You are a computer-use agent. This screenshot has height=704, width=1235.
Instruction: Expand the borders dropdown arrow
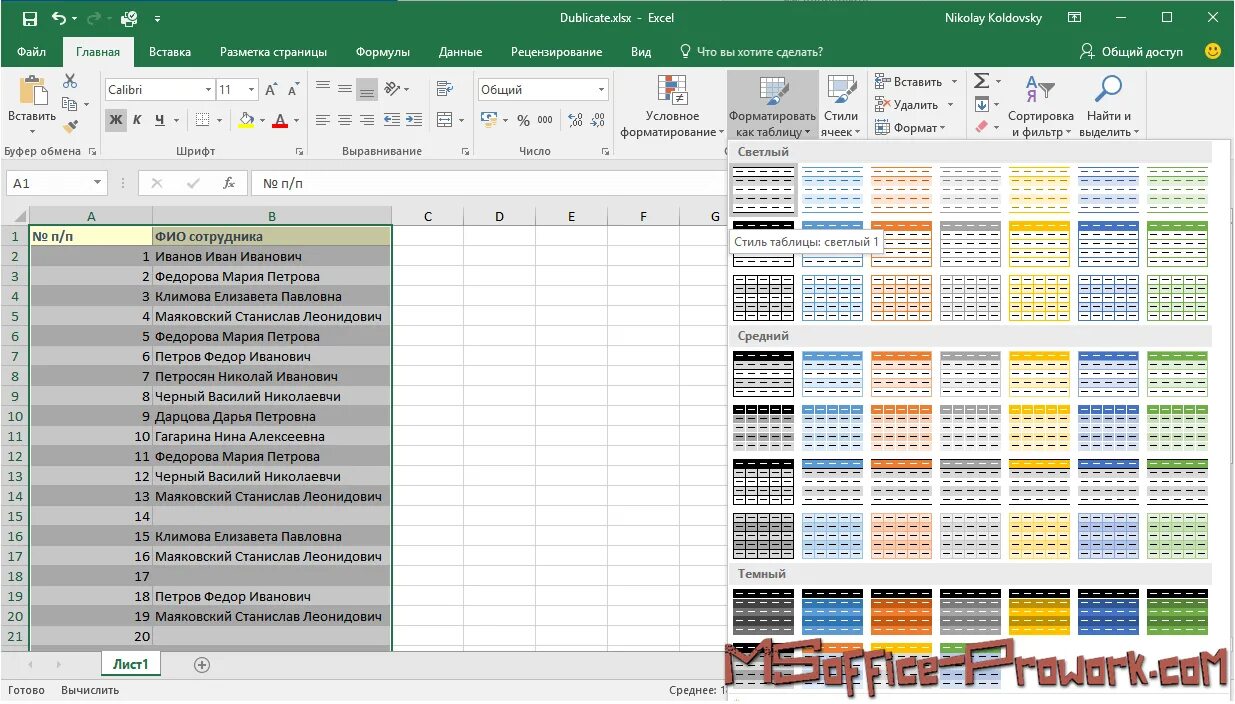(x=219, y=120)
